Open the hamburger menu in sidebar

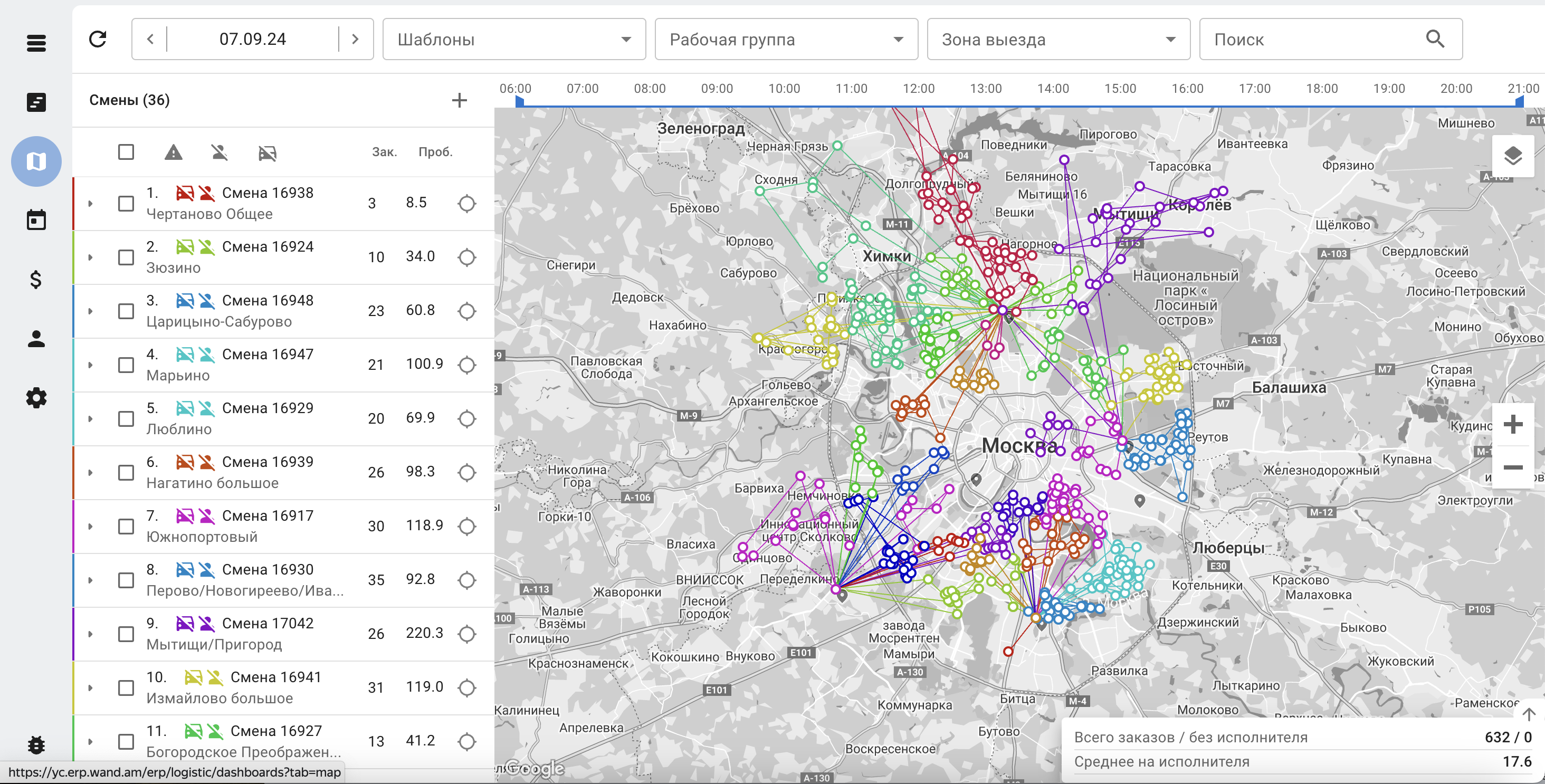click(36, 43)
